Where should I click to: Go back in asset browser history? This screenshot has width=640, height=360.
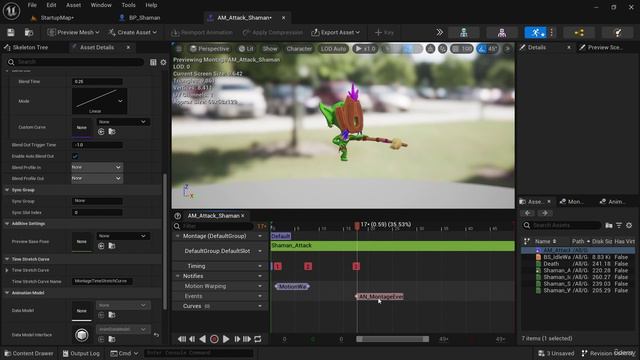[x=528, y=213]
